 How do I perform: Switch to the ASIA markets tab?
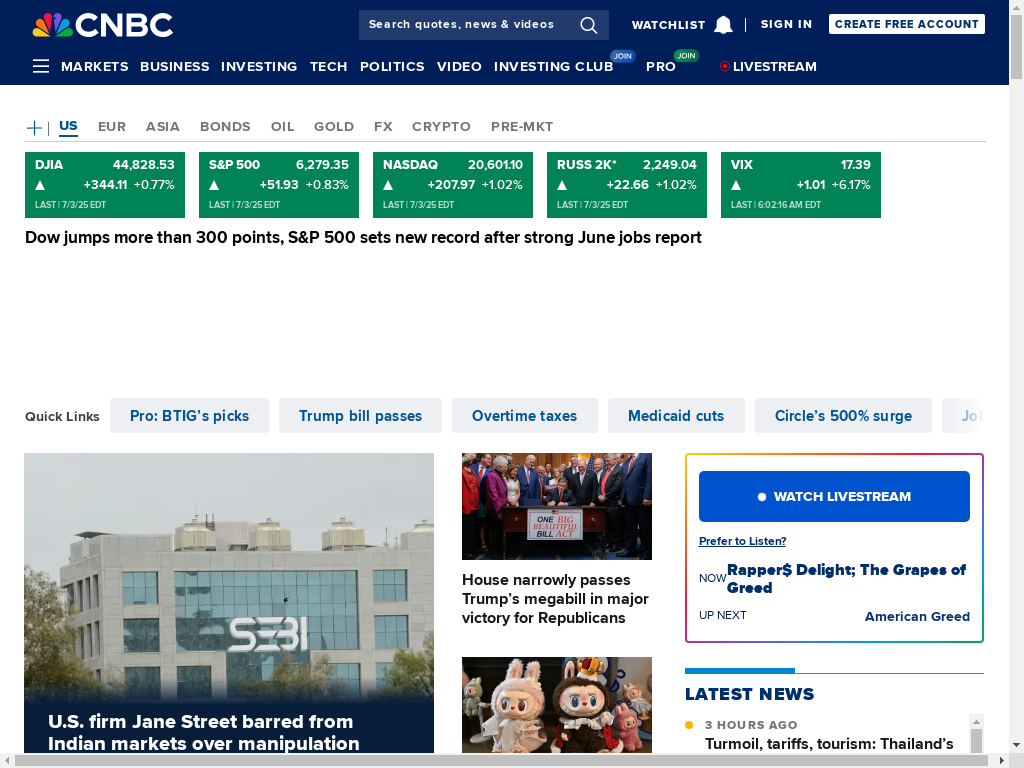[x=163, y=127]
